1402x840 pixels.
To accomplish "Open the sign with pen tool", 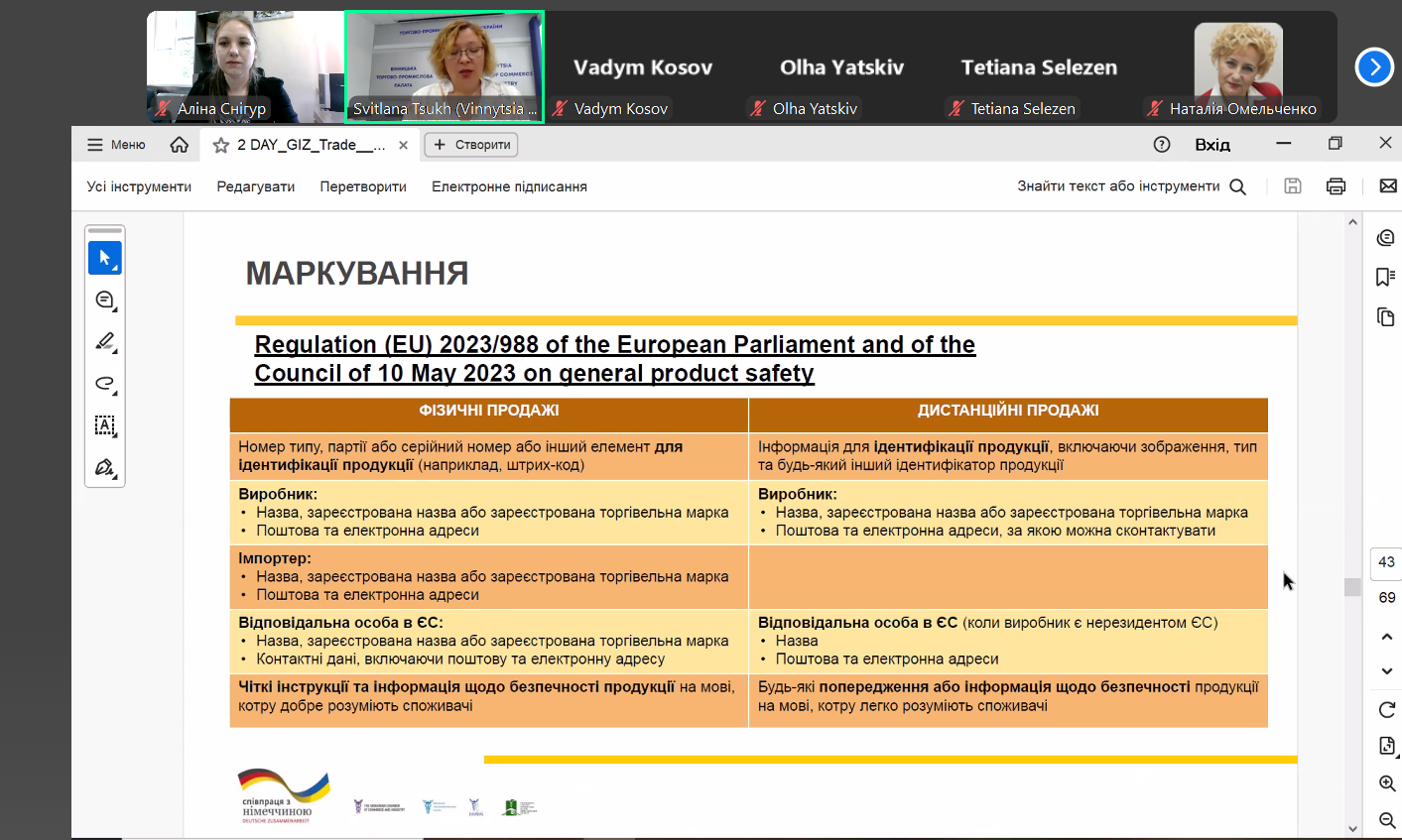I will coord(105,467).
